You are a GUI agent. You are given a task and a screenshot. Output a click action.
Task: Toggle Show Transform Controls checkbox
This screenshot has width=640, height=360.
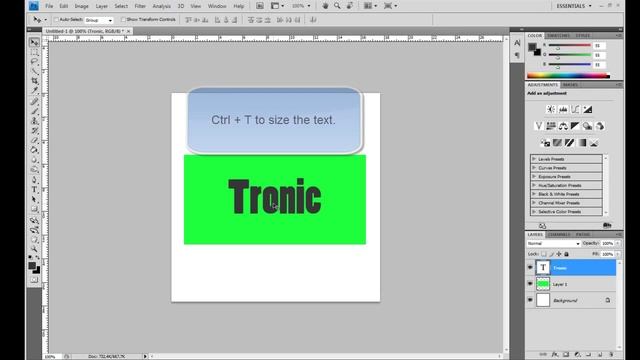tap(123, 20)
